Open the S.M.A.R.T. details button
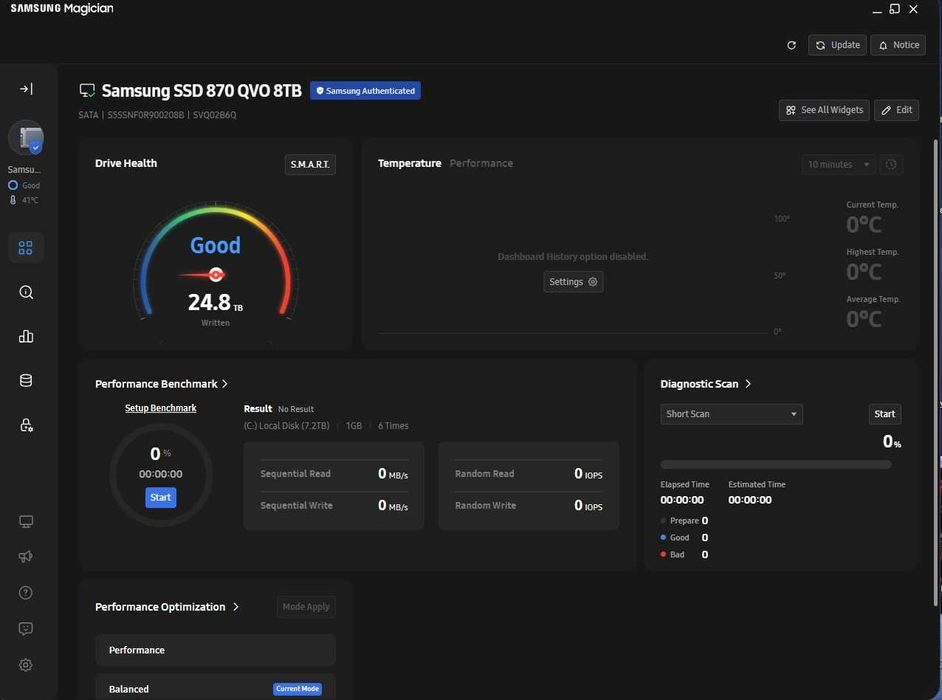The height and width of the screenshot is (700, 942). 310,164
